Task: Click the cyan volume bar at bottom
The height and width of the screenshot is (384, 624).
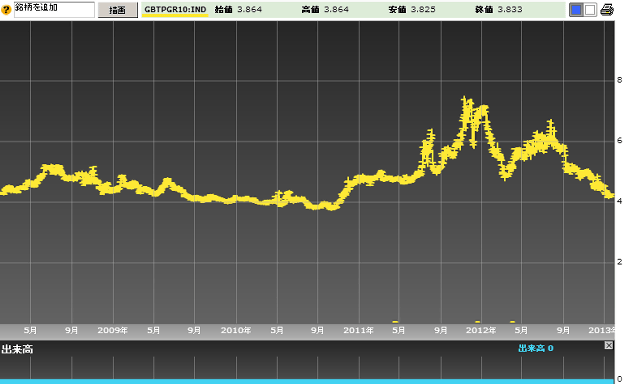Action: (307, 382)
